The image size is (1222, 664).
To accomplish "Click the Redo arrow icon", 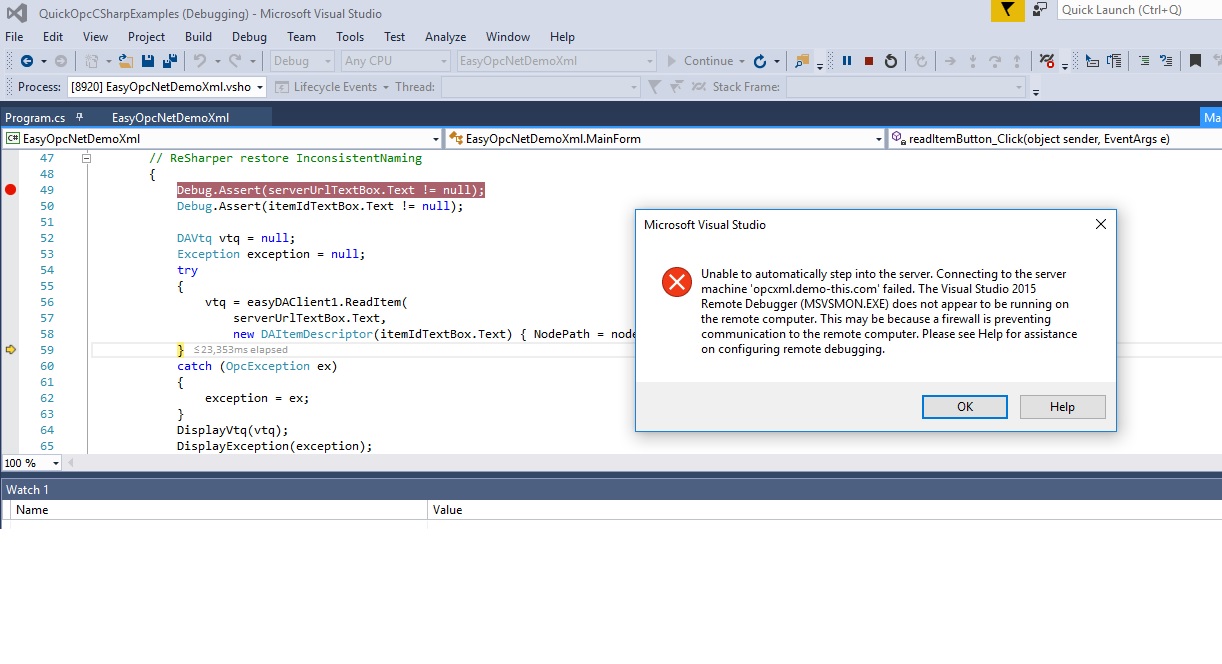I will (235, 61).
